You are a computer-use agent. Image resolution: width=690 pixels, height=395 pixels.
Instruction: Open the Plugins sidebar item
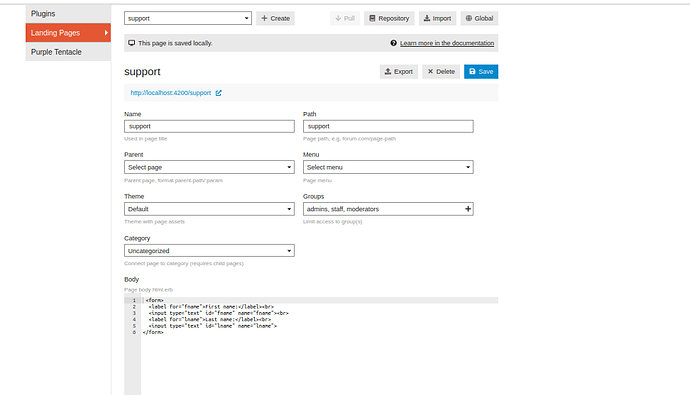click(x=68, y=14)
